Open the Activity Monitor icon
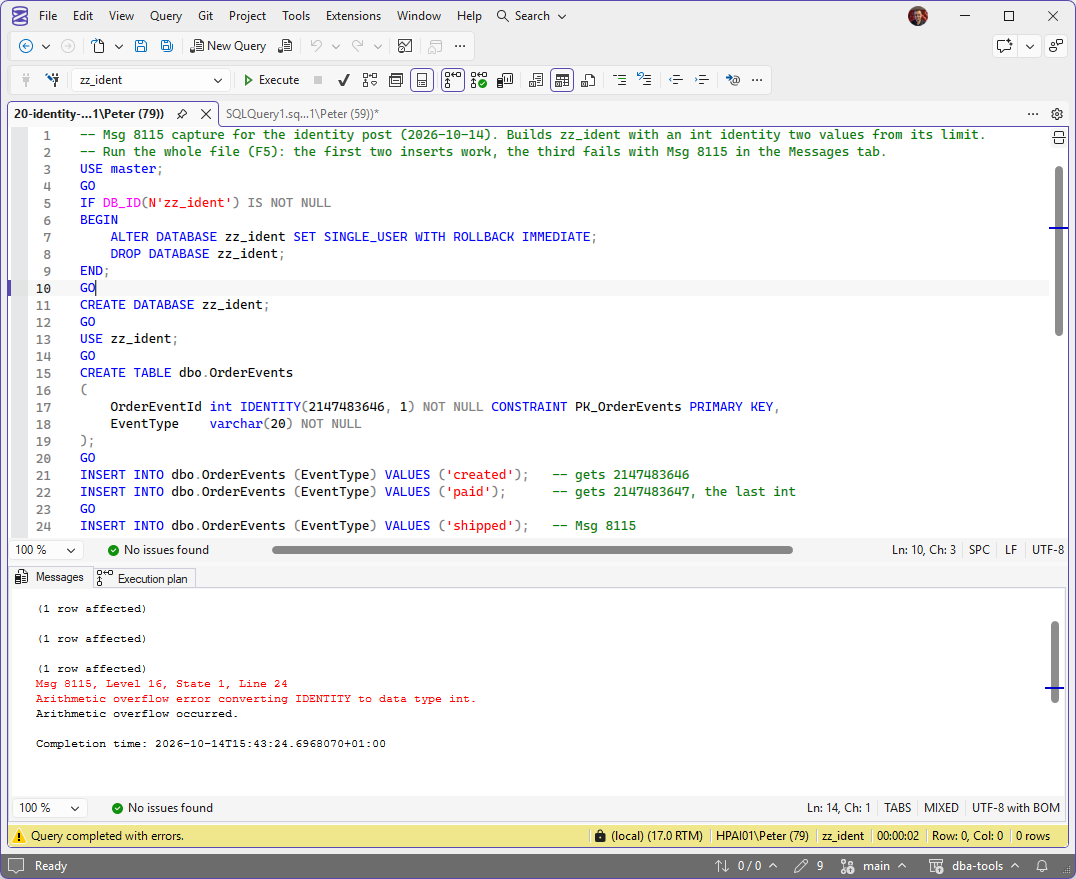The image size is (1076, 879). [405, 46]
